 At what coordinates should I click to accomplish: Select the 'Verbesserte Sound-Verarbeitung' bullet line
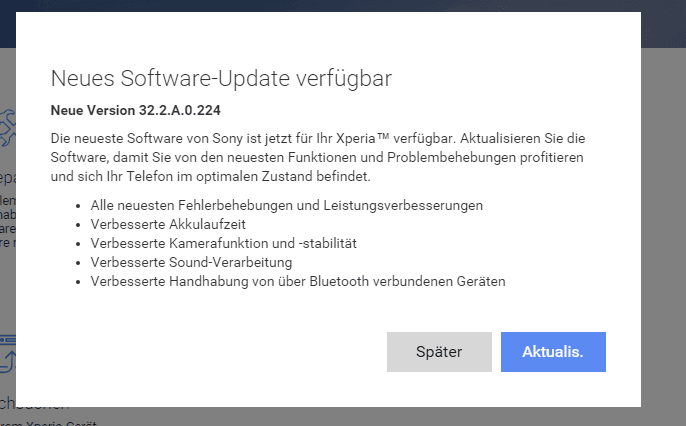[191, 262]
